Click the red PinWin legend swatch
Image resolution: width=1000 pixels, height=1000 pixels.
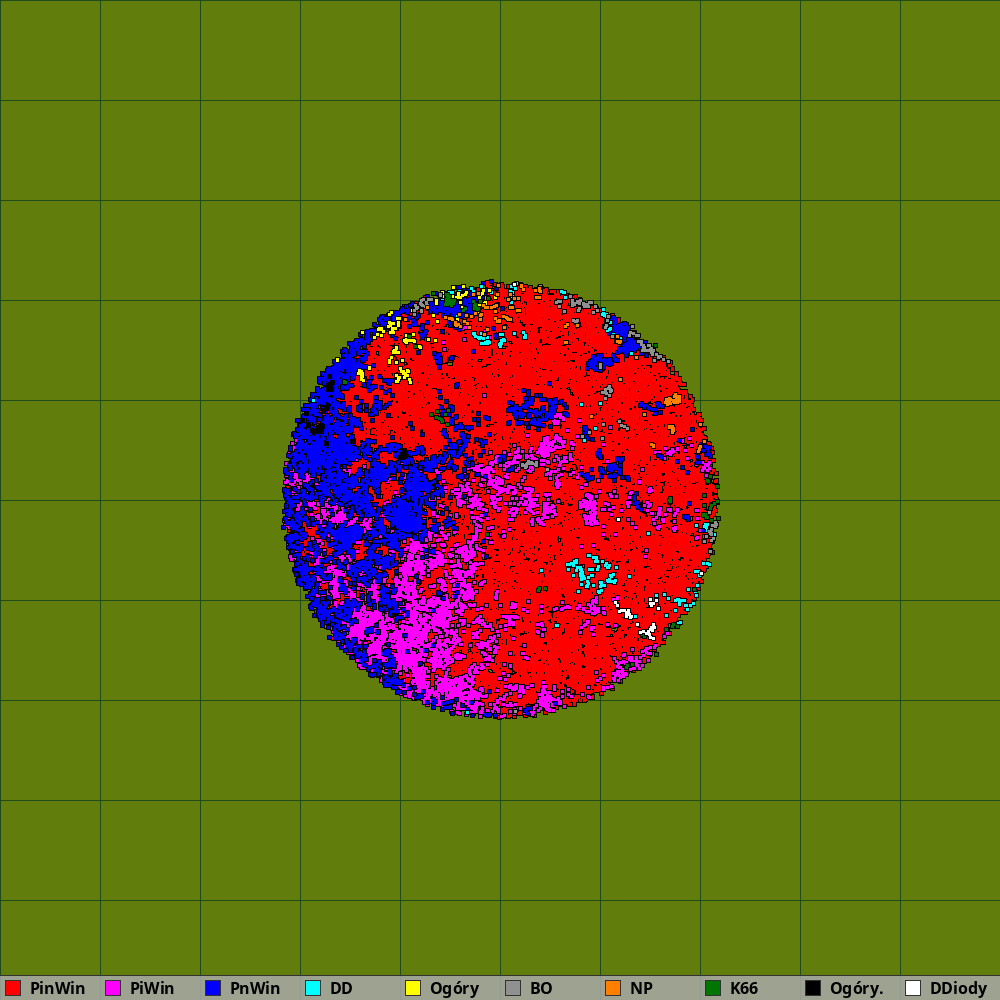pyautogui.click(x=13, y=988)
